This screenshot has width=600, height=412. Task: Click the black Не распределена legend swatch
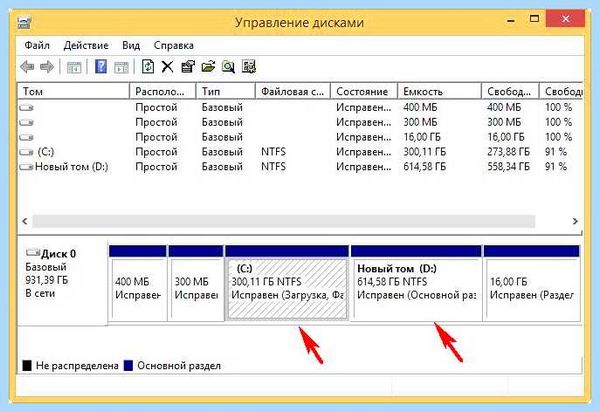click(27, 366)
